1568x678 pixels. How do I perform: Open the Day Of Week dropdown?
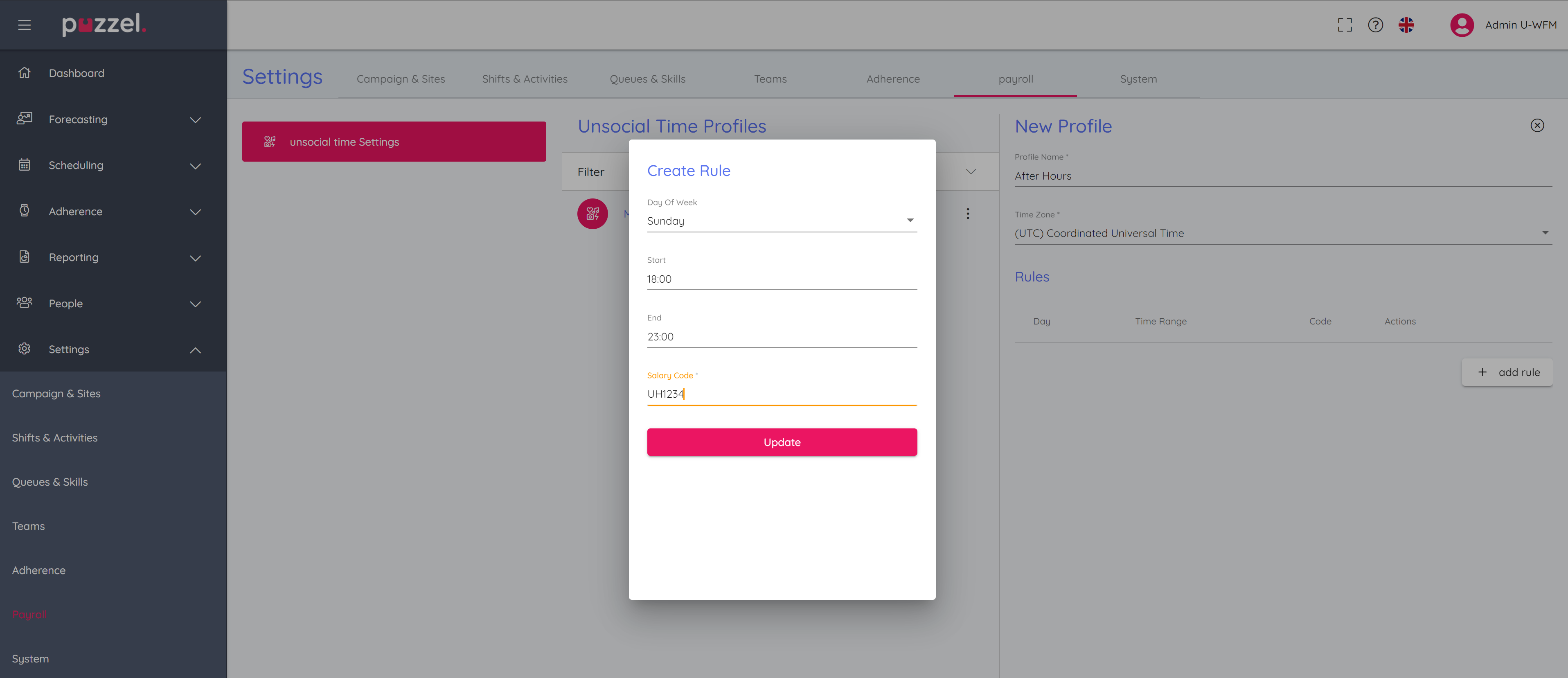[782, 221]
